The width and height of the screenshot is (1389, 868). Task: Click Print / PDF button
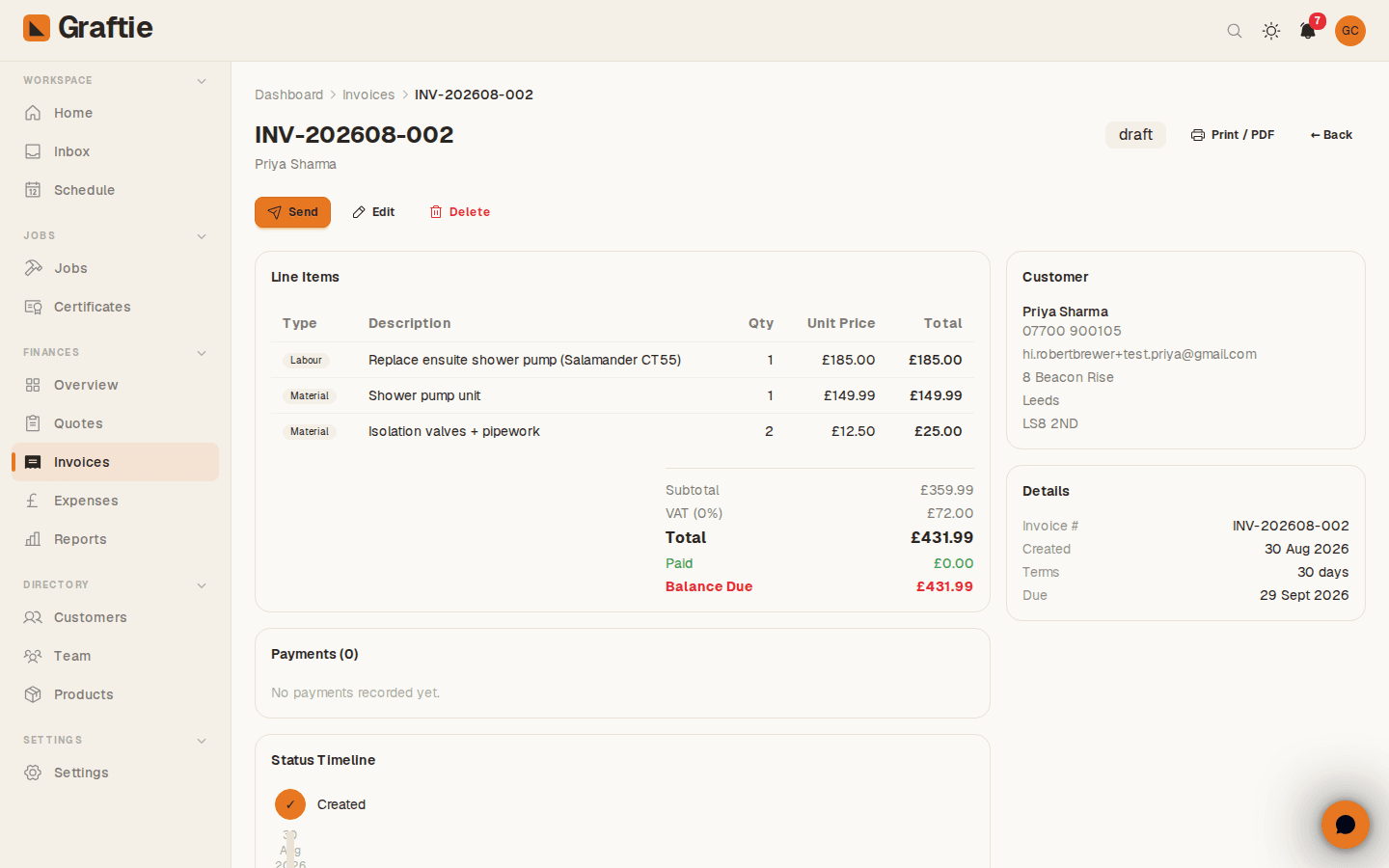1233,135
